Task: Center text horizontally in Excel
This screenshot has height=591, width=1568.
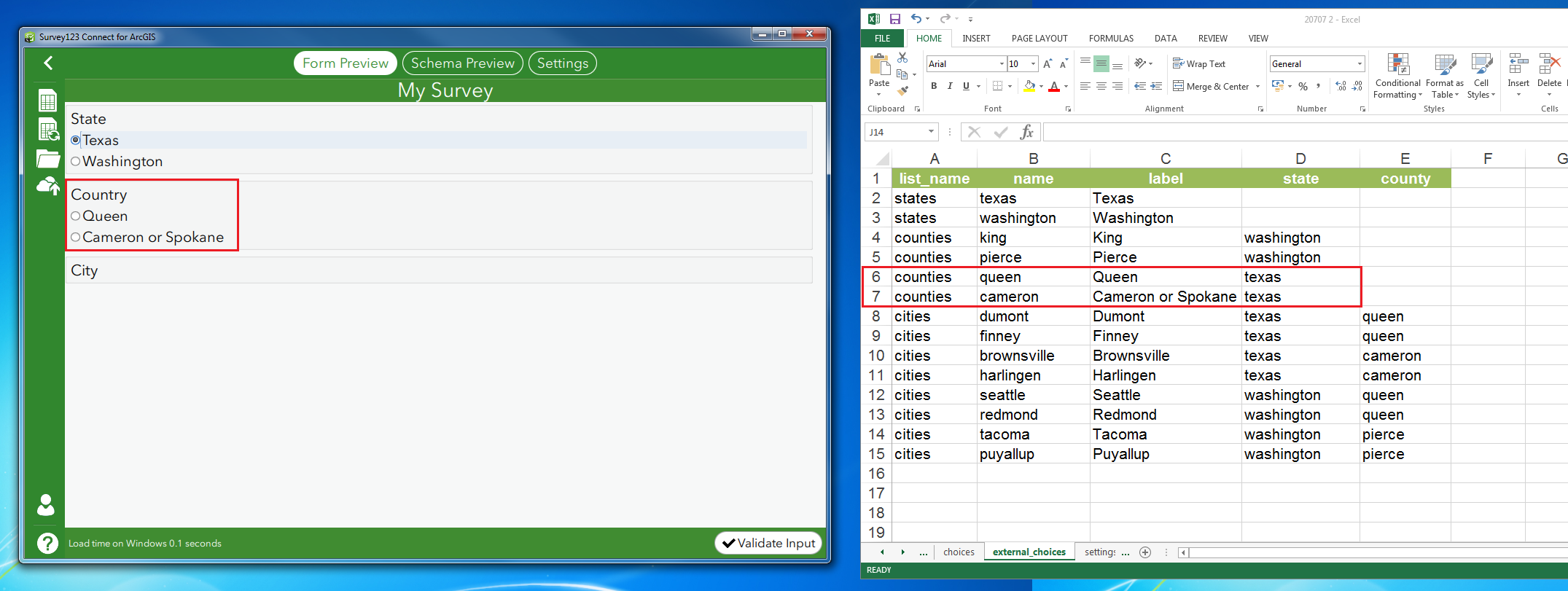Action: coord(1101,86)
